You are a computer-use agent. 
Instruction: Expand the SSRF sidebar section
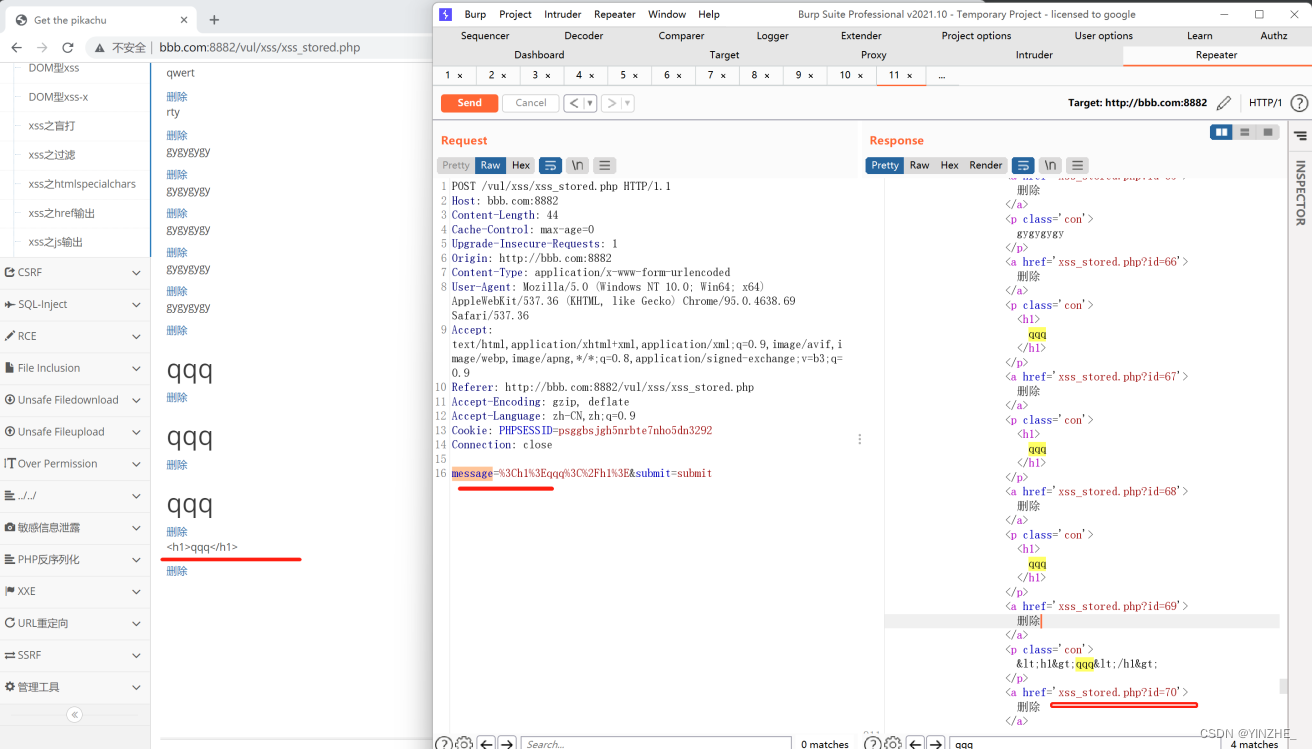pos(75,655)
